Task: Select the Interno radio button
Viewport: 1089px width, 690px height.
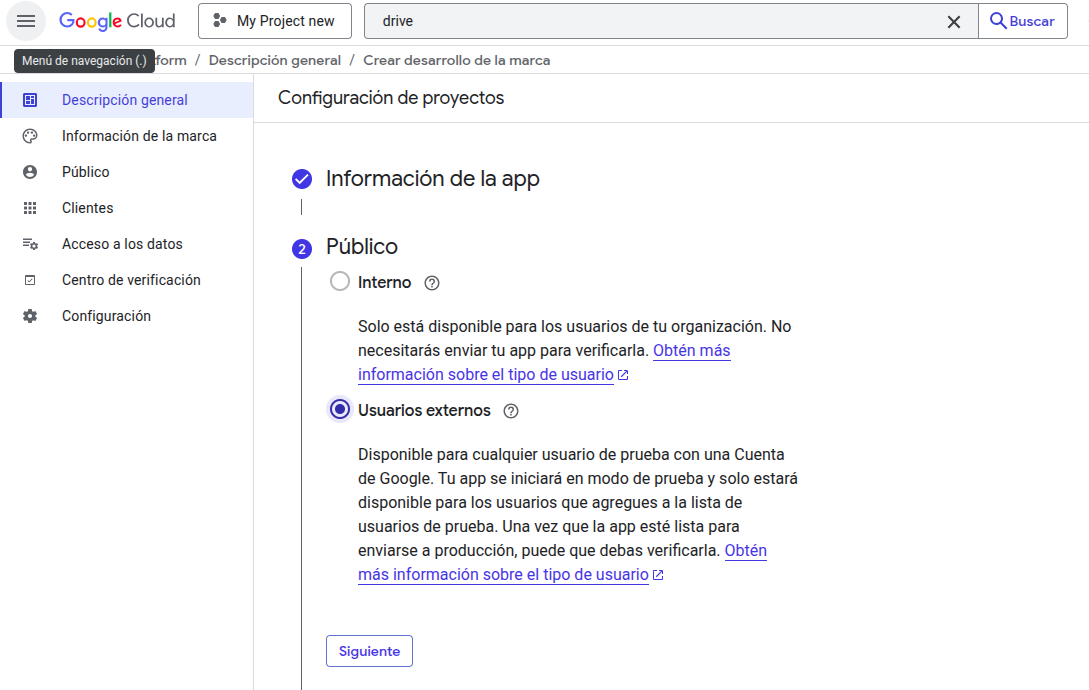Action: point(340,281)
